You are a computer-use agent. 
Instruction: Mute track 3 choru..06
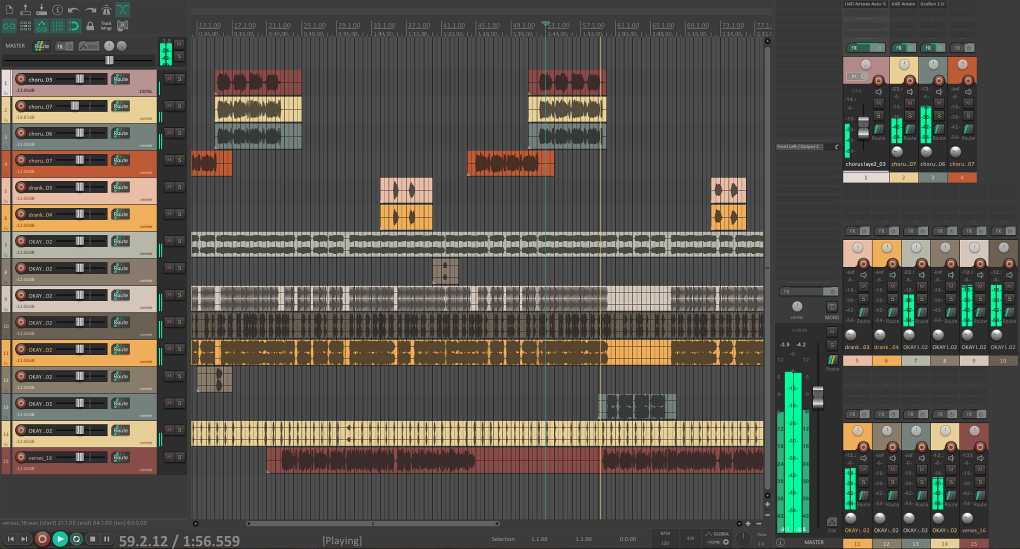(169, 133)
